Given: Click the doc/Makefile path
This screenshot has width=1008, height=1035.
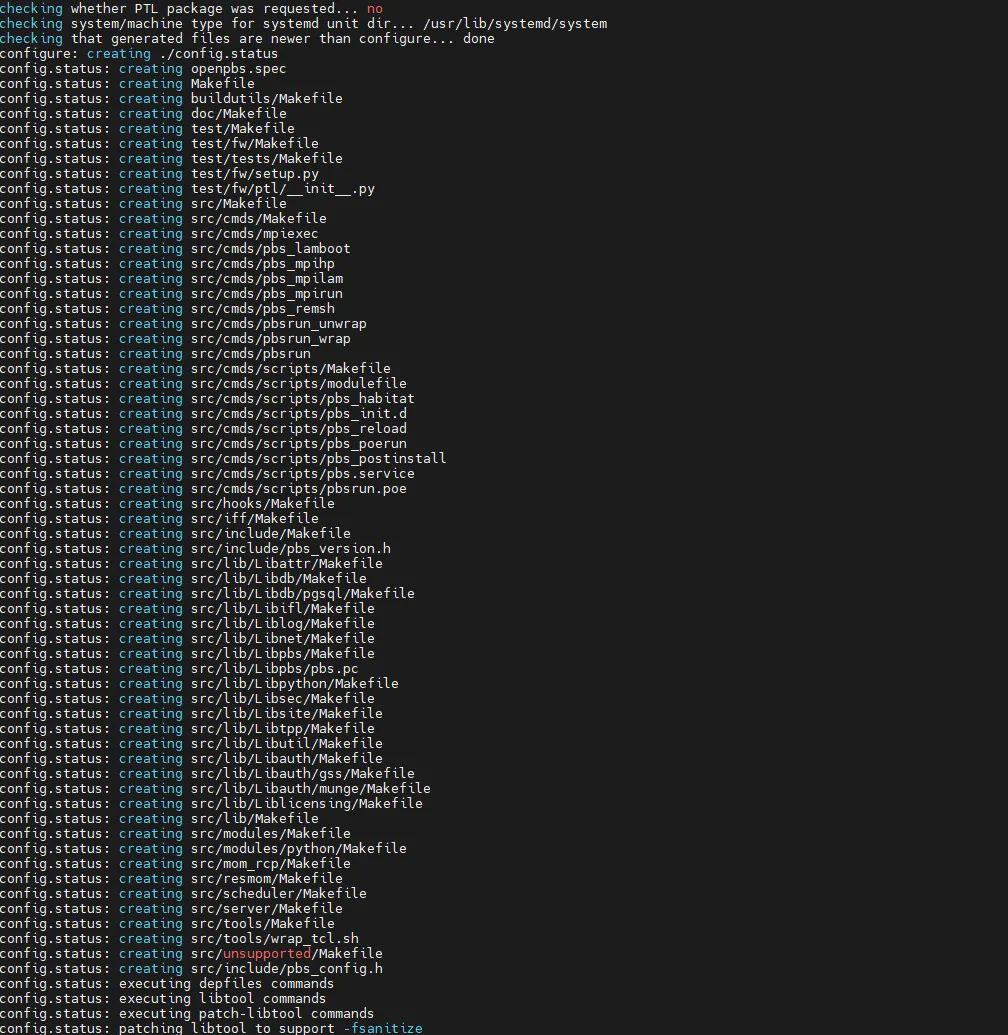Looking at the screenshot, I should pos(238,114).
